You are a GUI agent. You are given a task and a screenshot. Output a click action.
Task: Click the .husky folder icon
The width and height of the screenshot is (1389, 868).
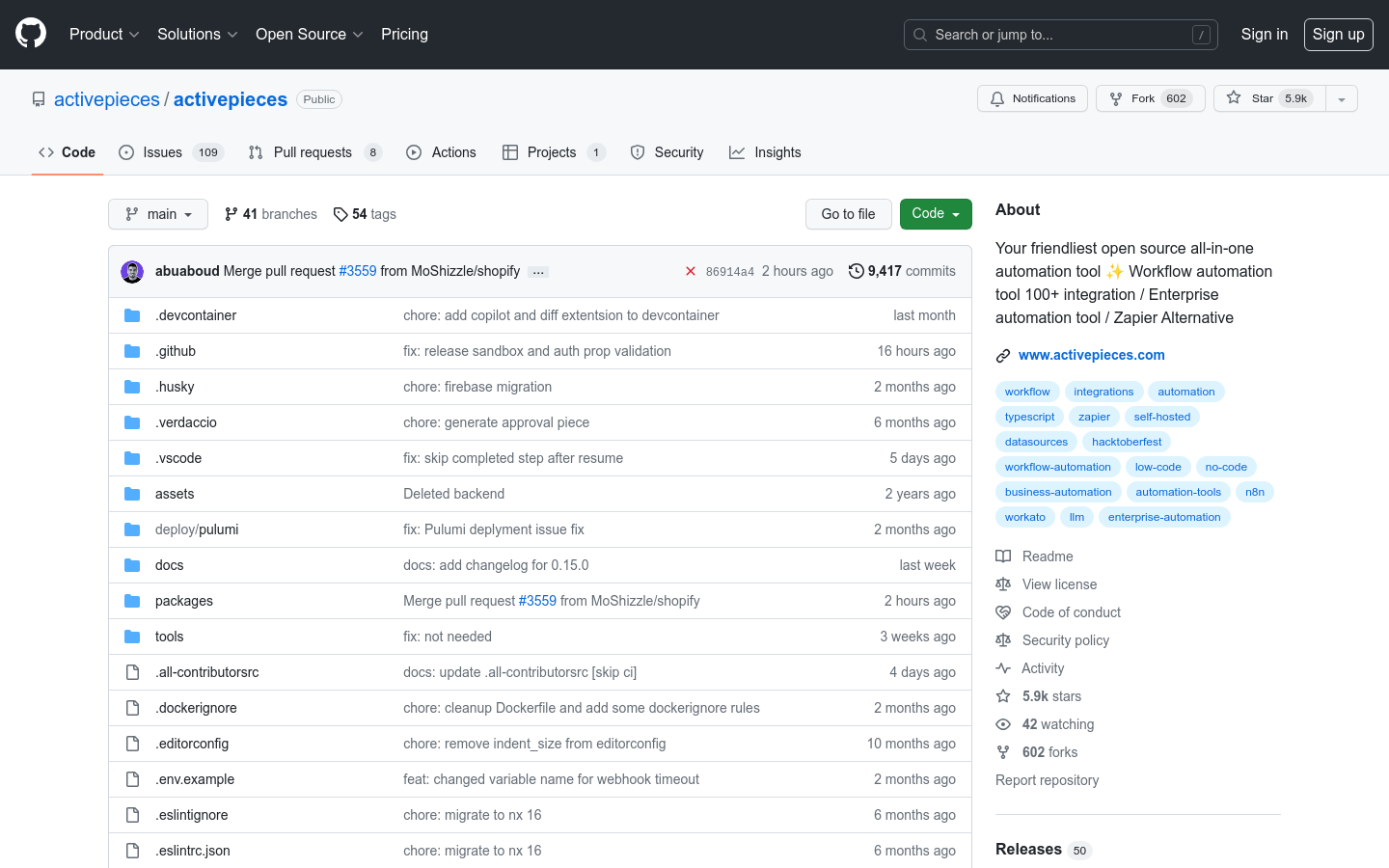coord(132,387)
